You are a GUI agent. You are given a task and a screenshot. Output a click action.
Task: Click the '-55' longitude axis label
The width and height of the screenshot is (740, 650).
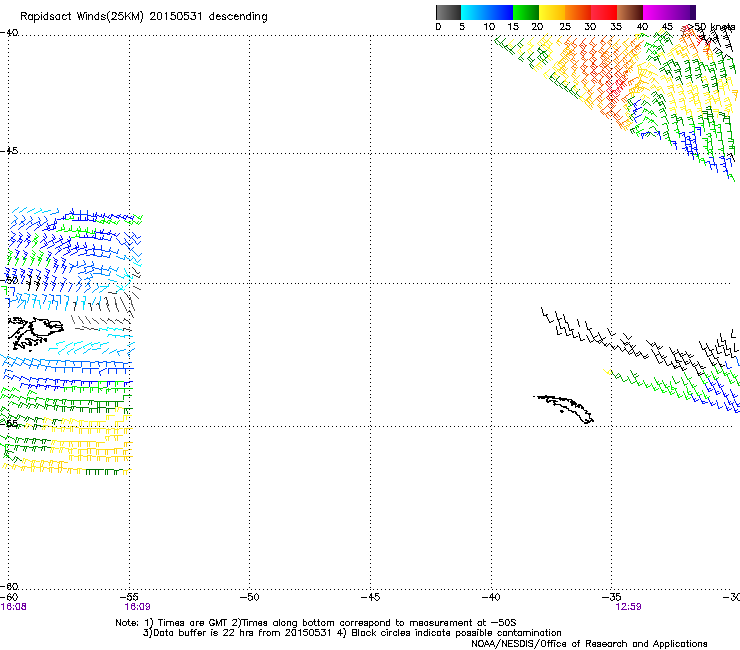coord(129,597)
